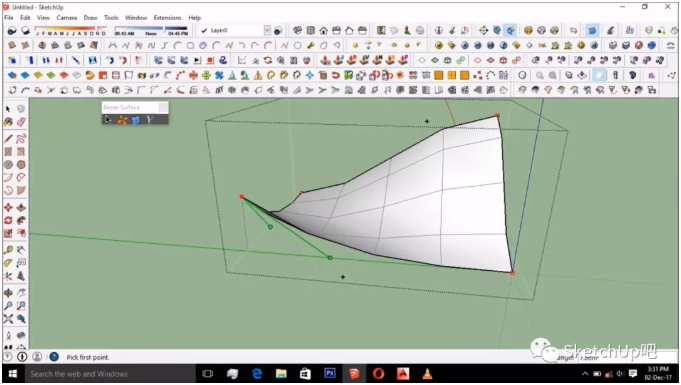Click the Tape Measure tool
This screenshot has width=681, height=385.
pos(8,249)
